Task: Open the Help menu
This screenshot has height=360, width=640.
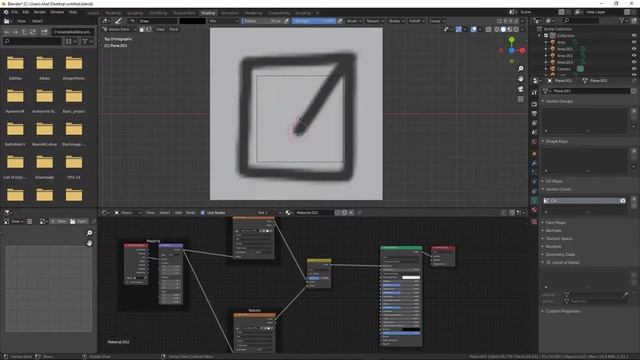Action: (73, 12)
